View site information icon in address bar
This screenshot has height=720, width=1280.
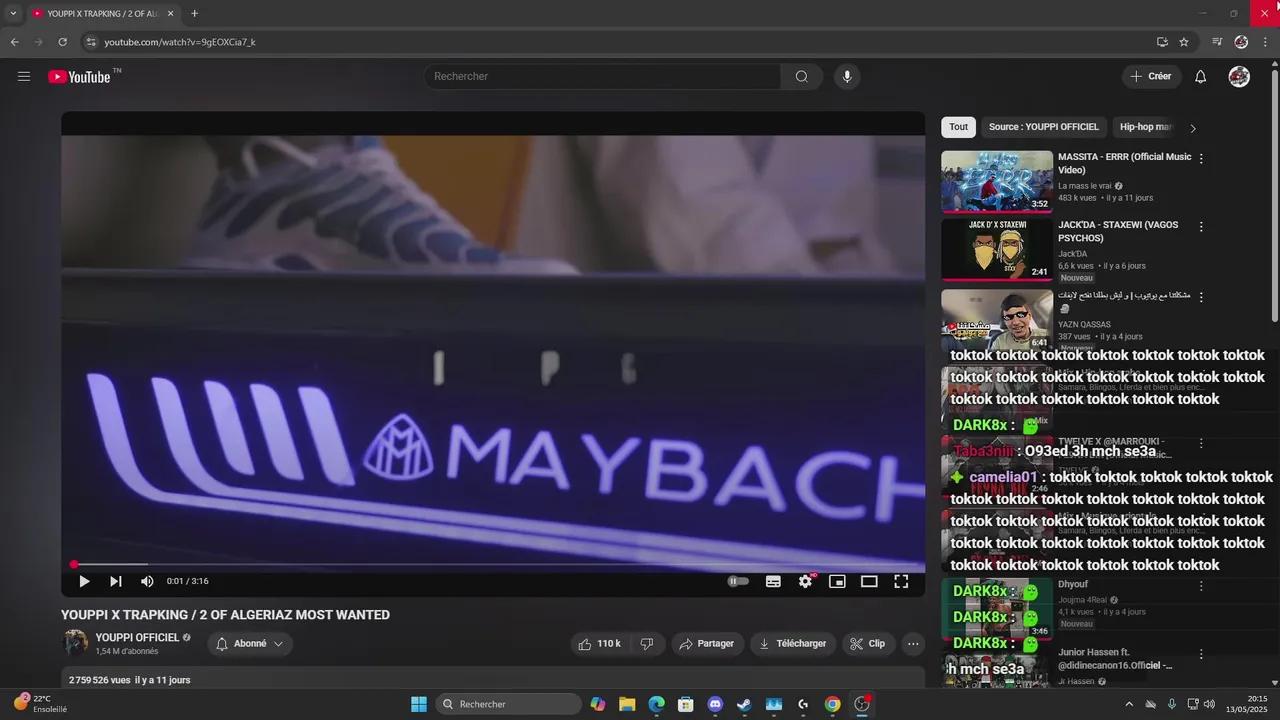pos(91,42)
